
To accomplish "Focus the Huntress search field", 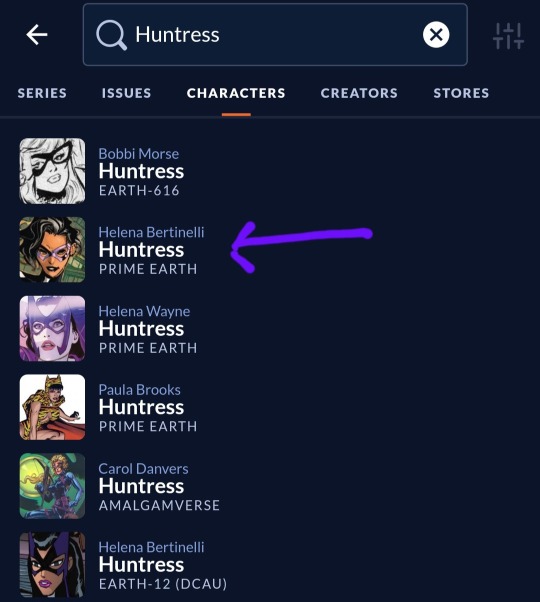I will coord(275,35).
